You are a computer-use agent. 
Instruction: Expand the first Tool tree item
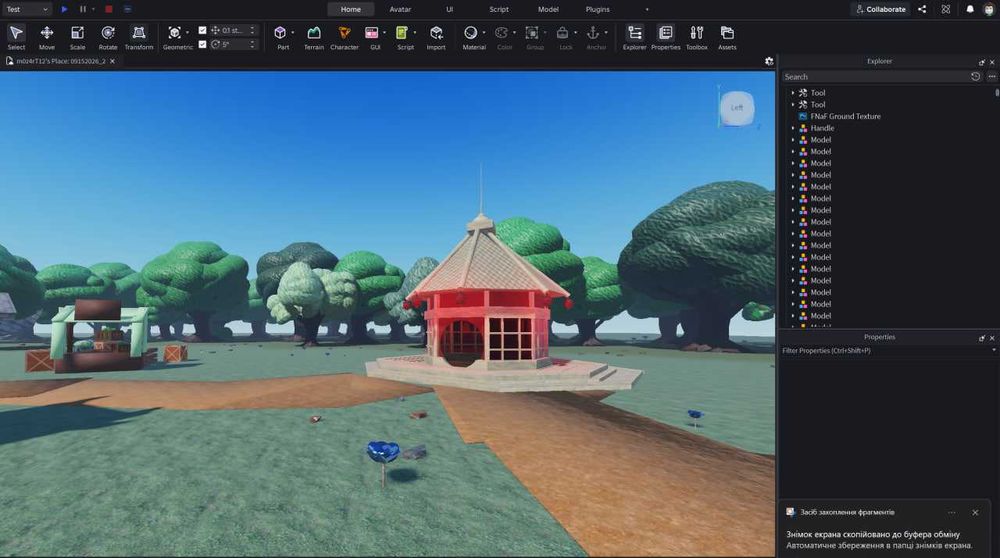pyautogui.click(x=793, y=93)
